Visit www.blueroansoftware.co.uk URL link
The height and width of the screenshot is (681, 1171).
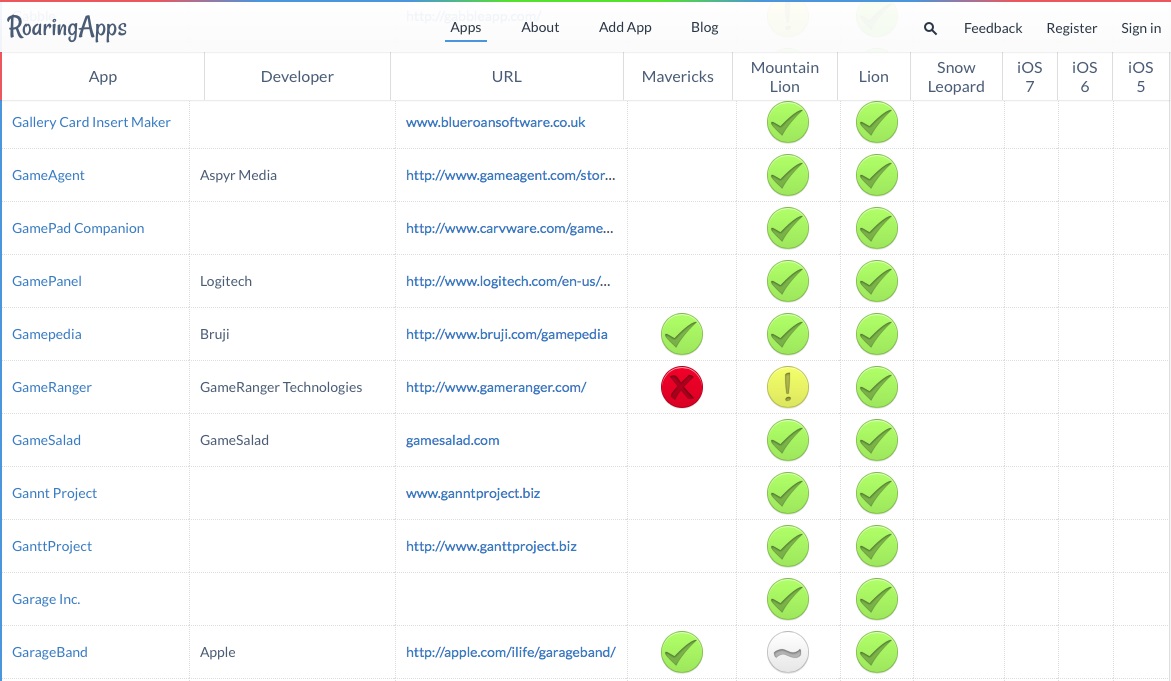pyautogui.click(x=495, y=122)
